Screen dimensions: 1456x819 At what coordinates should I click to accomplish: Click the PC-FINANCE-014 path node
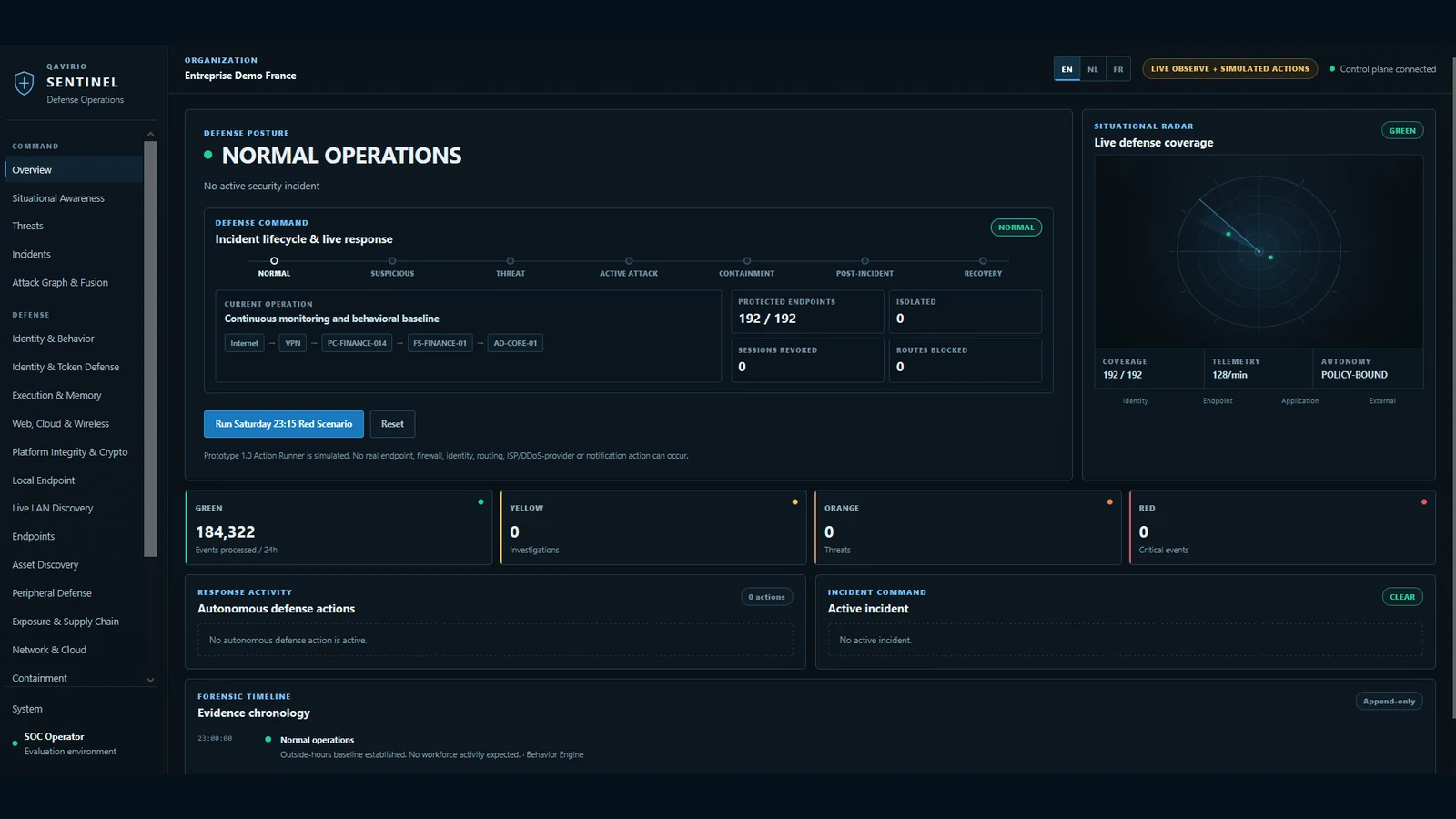(x=357, y=343)
